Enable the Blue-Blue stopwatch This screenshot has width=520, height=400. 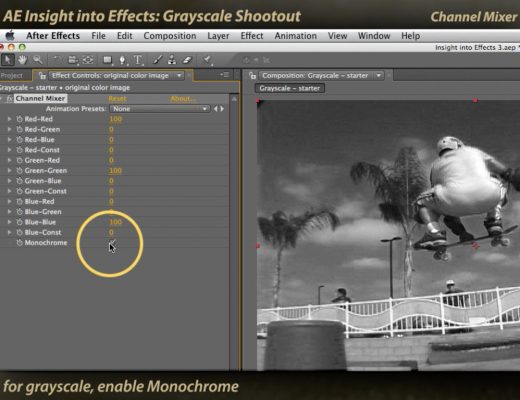coord(19,222)
